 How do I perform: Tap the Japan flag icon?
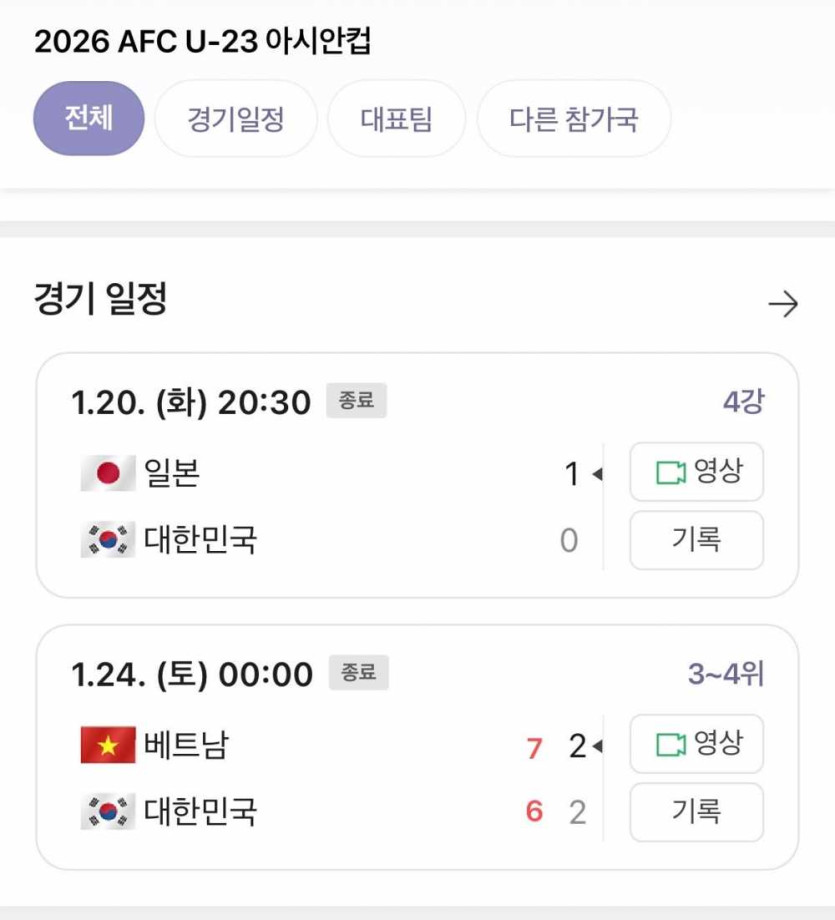[x=107, y=473]
